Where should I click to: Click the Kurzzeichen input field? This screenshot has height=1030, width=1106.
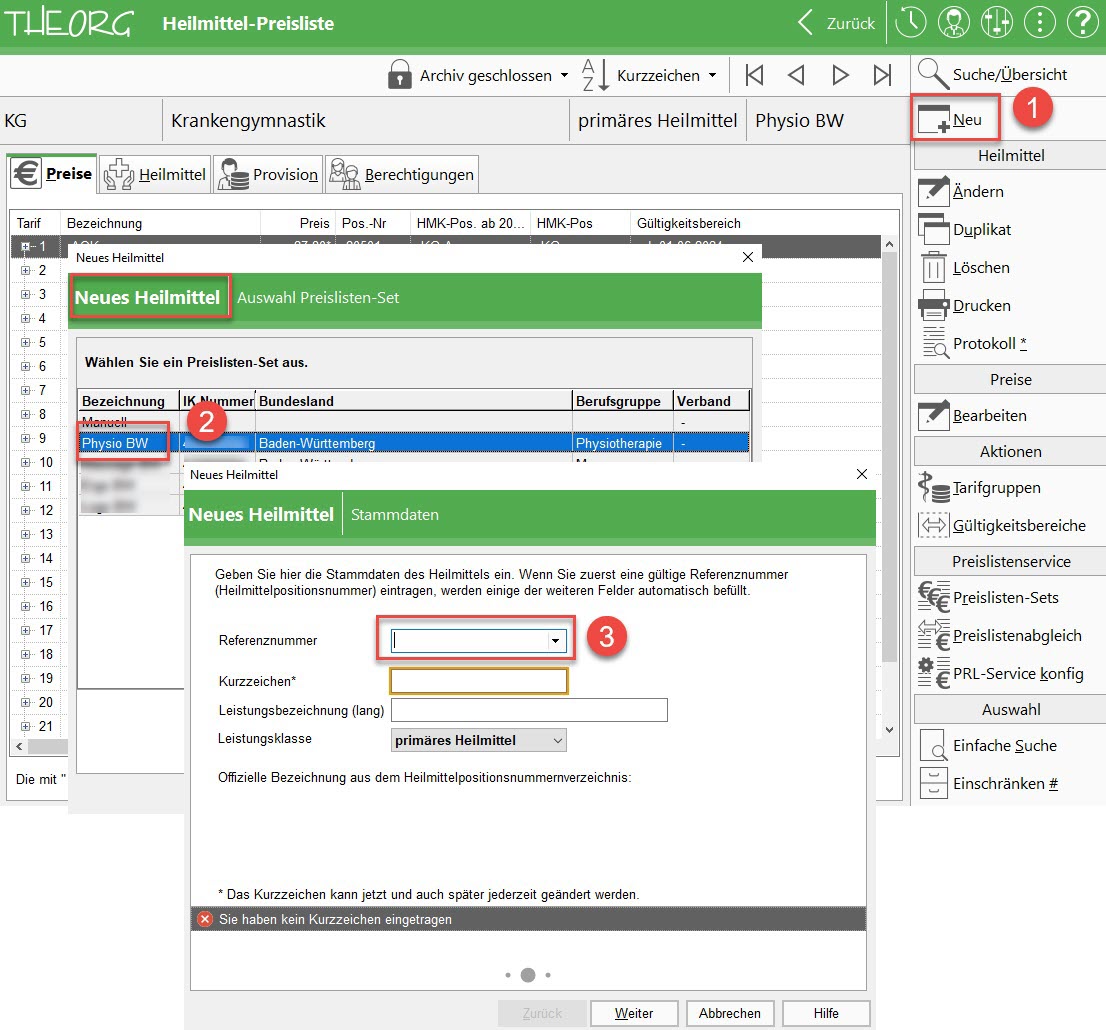(x=479, y=681)
